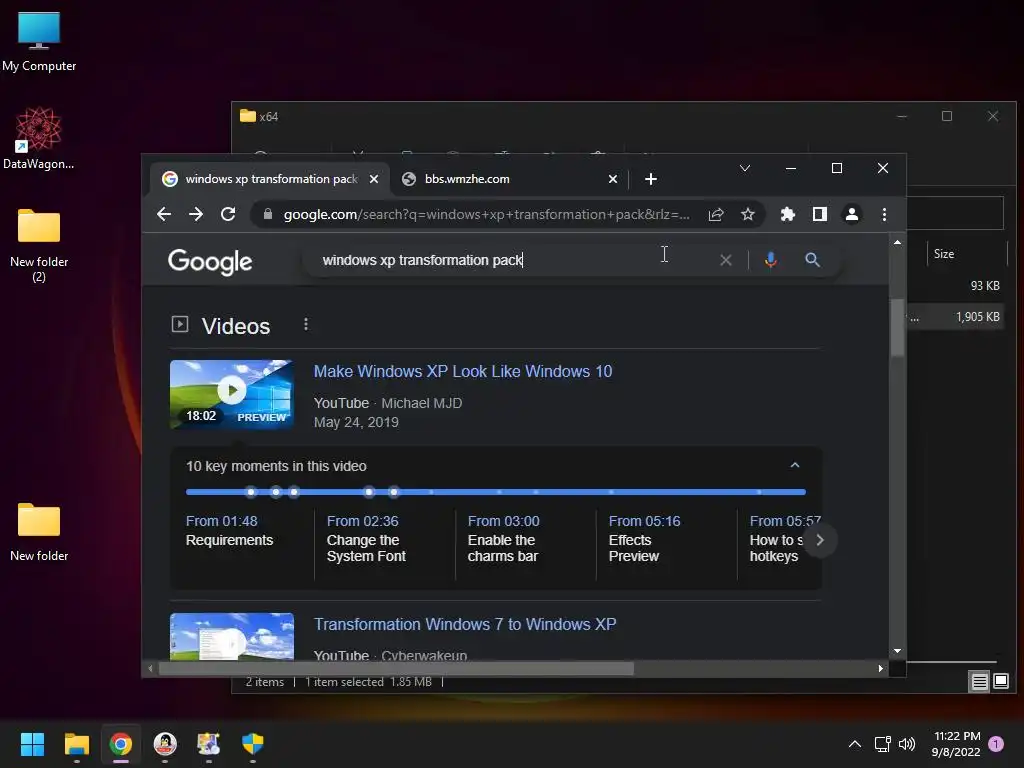Open Chrome extensions puzzle icon

(788, 214)
